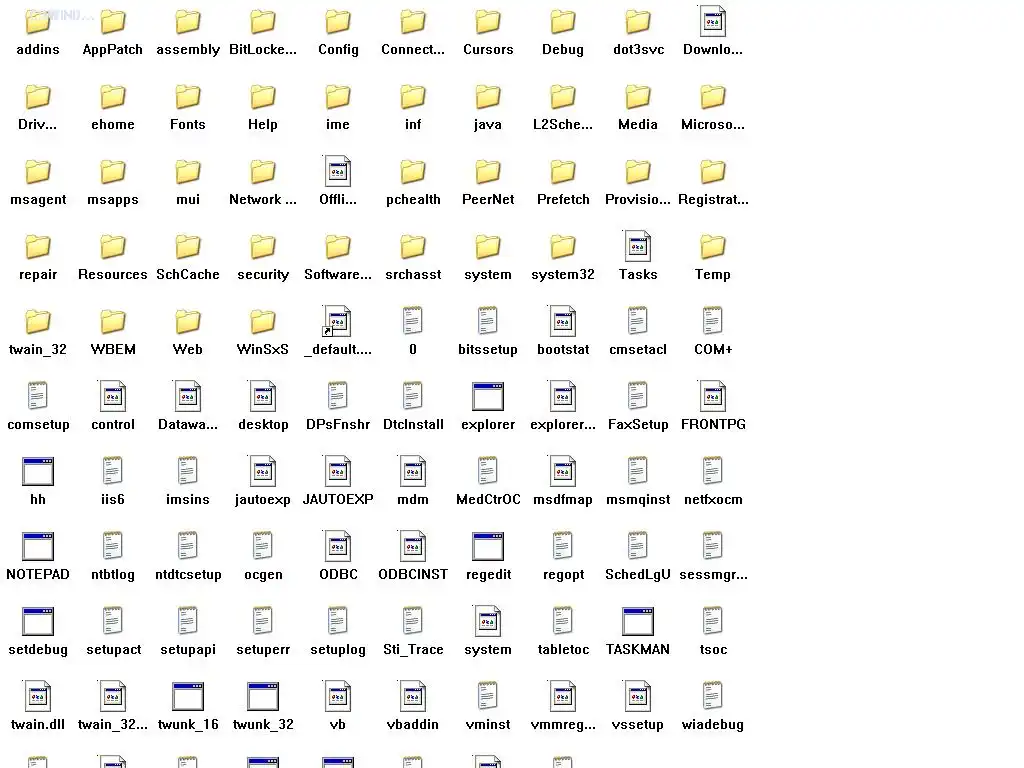Select the addins folder icon

[x=38, y=22]
